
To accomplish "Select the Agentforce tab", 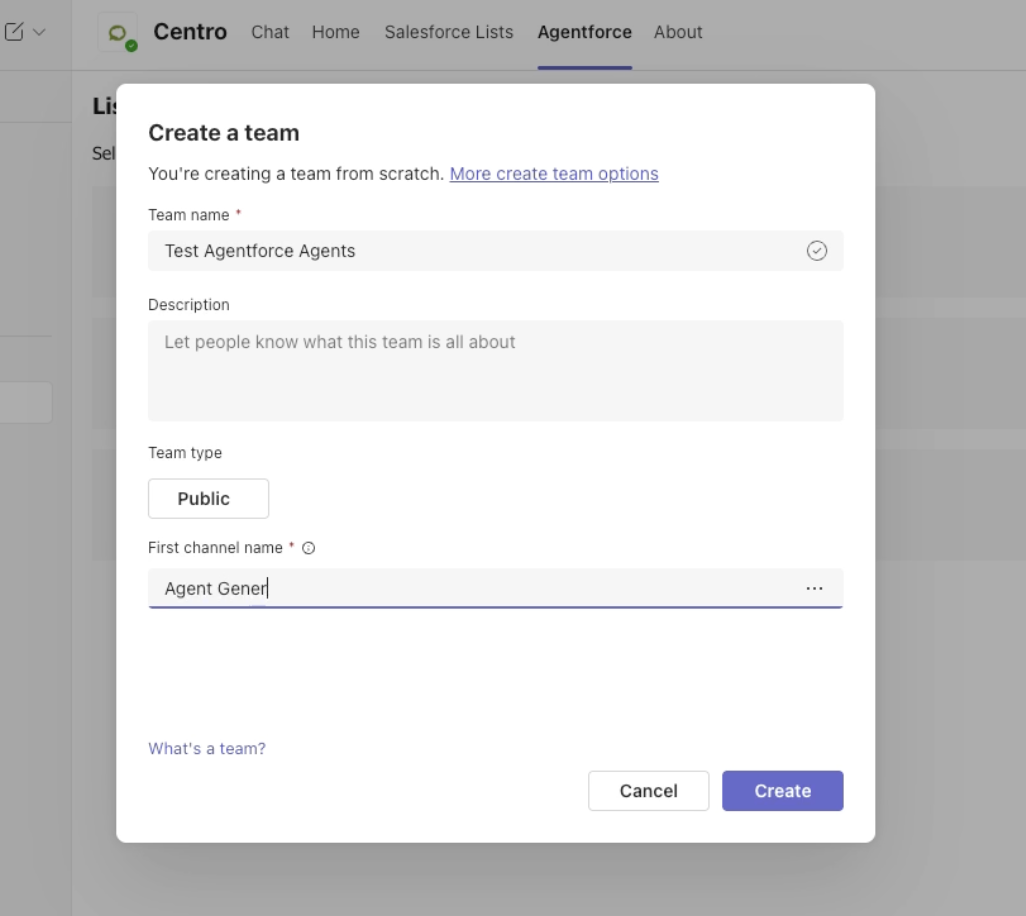I will 585,32.
